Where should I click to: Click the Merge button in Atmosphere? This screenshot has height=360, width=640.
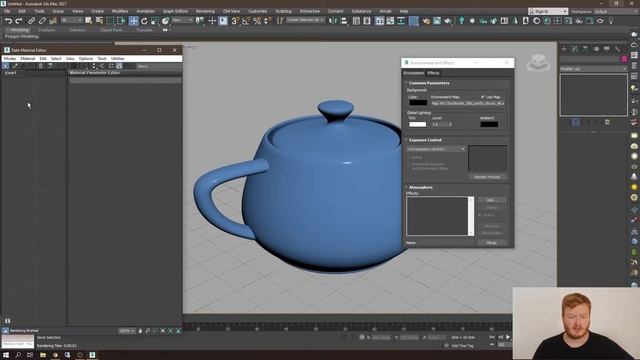coord(492,243)
